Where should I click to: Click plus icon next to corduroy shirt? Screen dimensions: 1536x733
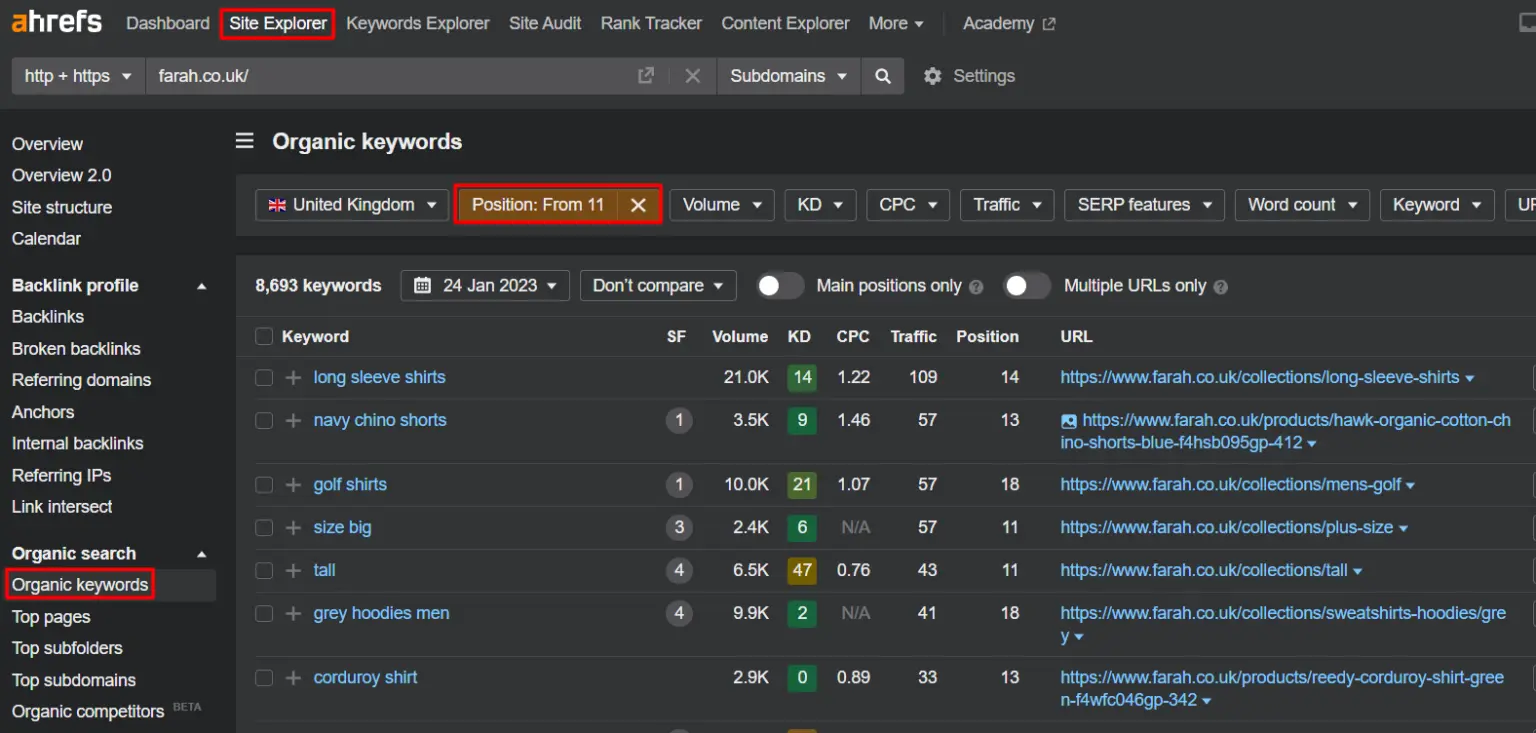[293, 678]
